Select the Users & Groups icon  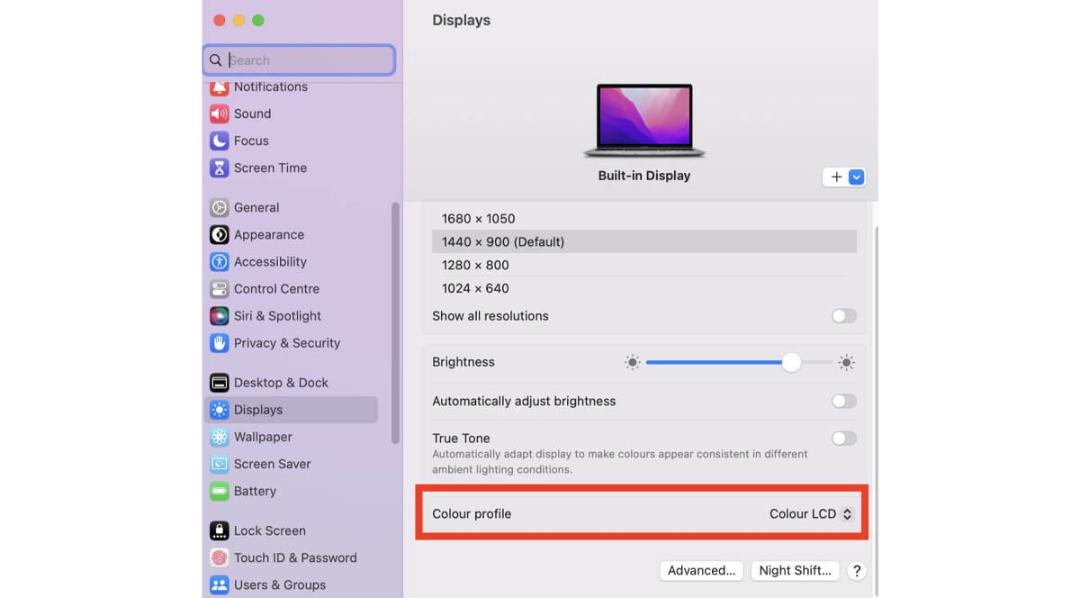(219, 585)
